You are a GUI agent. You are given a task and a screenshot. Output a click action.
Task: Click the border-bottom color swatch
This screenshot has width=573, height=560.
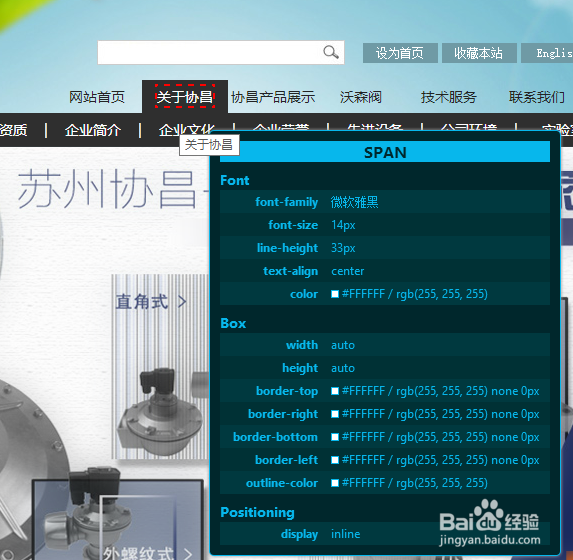click(335, 437)
